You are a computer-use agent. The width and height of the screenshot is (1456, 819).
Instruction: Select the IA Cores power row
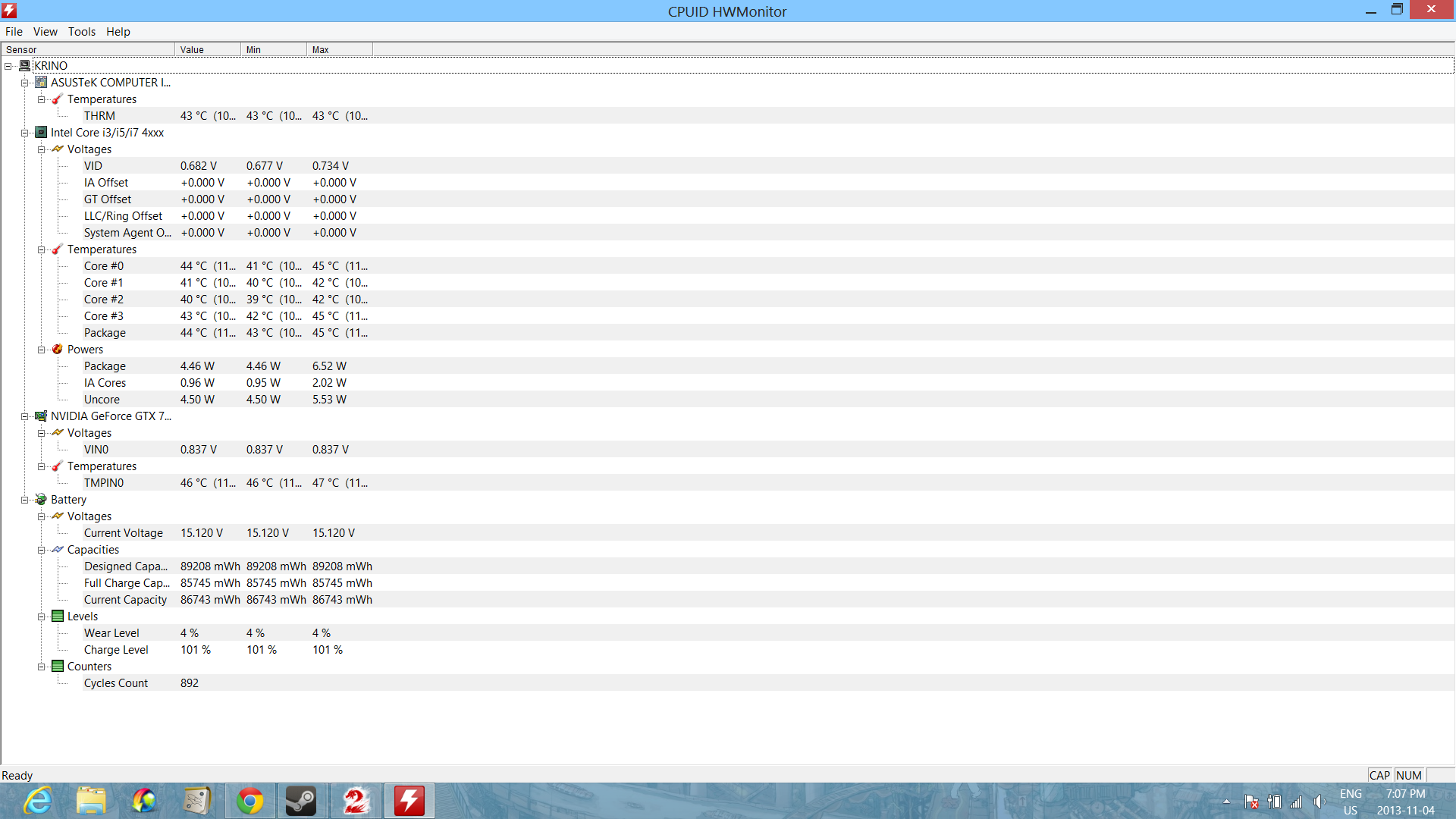point(768,383)
